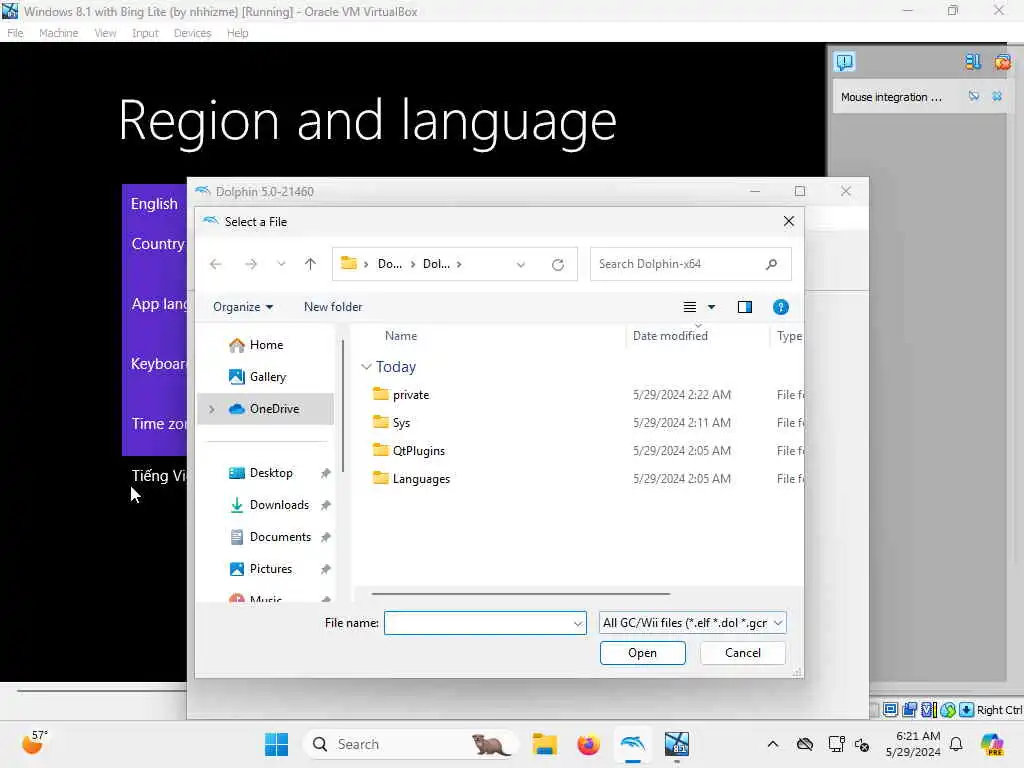Viewport: 1024px width, 768px height.
Task: Click the pin icon beside Downloads
Action: (x=325, y=505)
